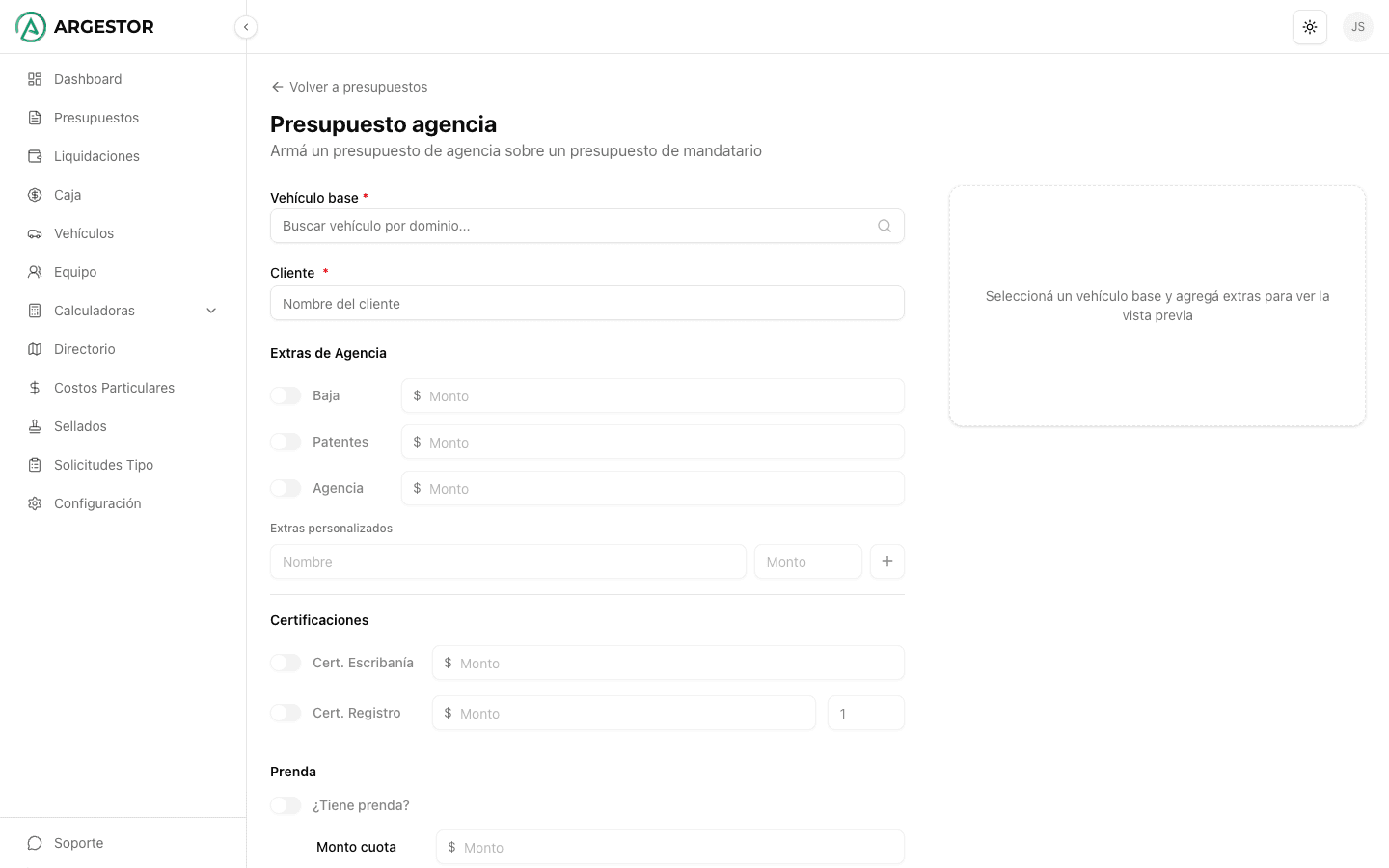This screenshot has width=1389, height=868.
Task: Open the JS user avatar menu
Action: pyautogui.click(x=1358, y=27)
